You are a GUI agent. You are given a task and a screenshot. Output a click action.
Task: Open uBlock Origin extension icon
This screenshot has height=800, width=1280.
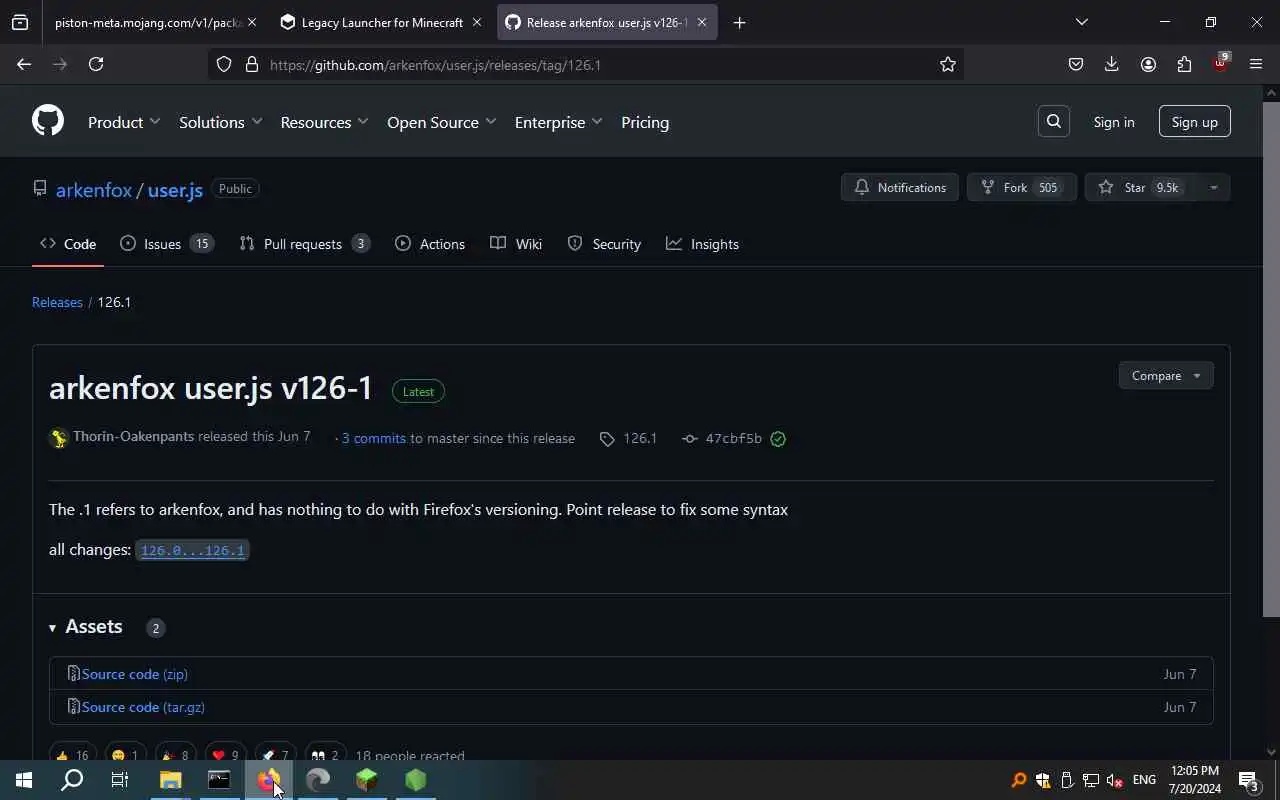click(1221, 63)
